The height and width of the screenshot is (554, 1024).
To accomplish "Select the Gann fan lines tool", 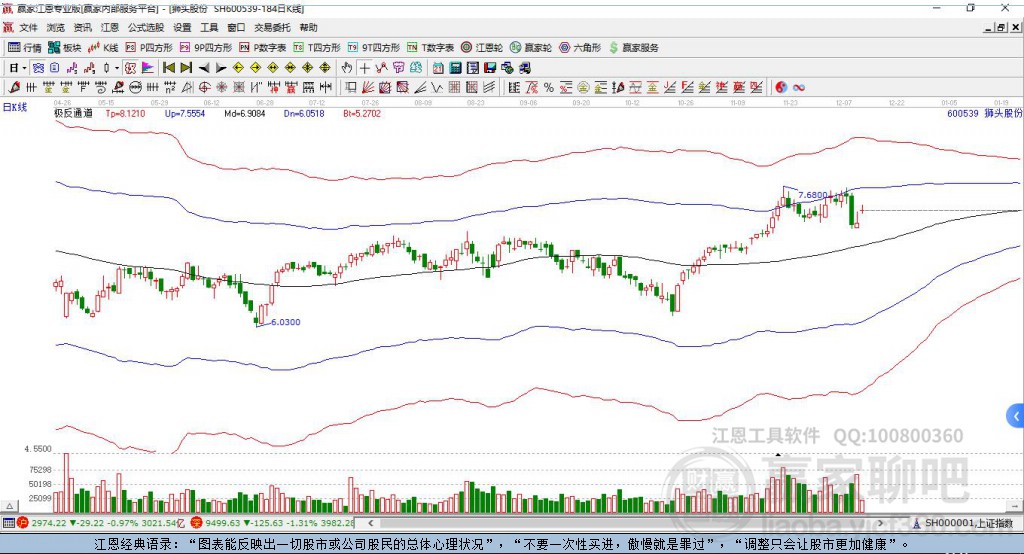I will pyautogui.click(x=367, y=87).
